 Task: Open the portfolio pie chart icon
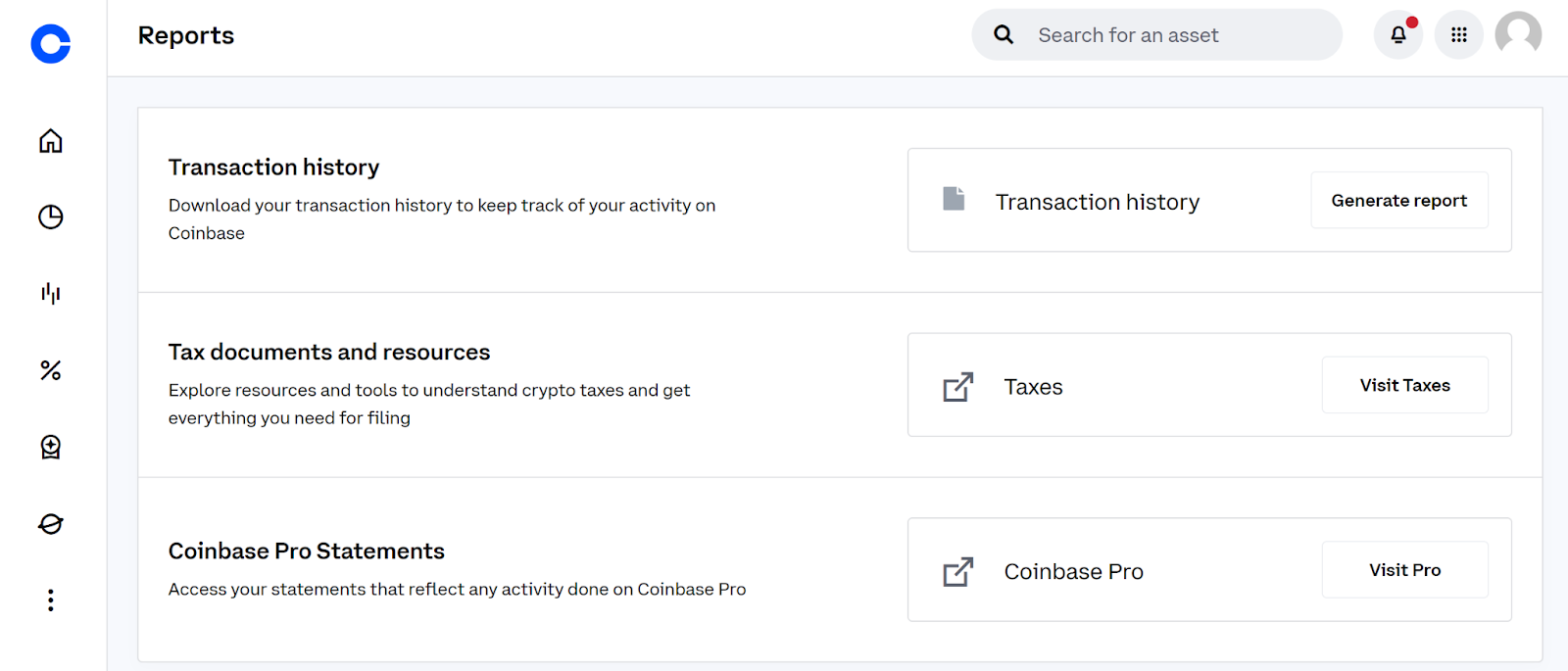[x=51, y=216]
